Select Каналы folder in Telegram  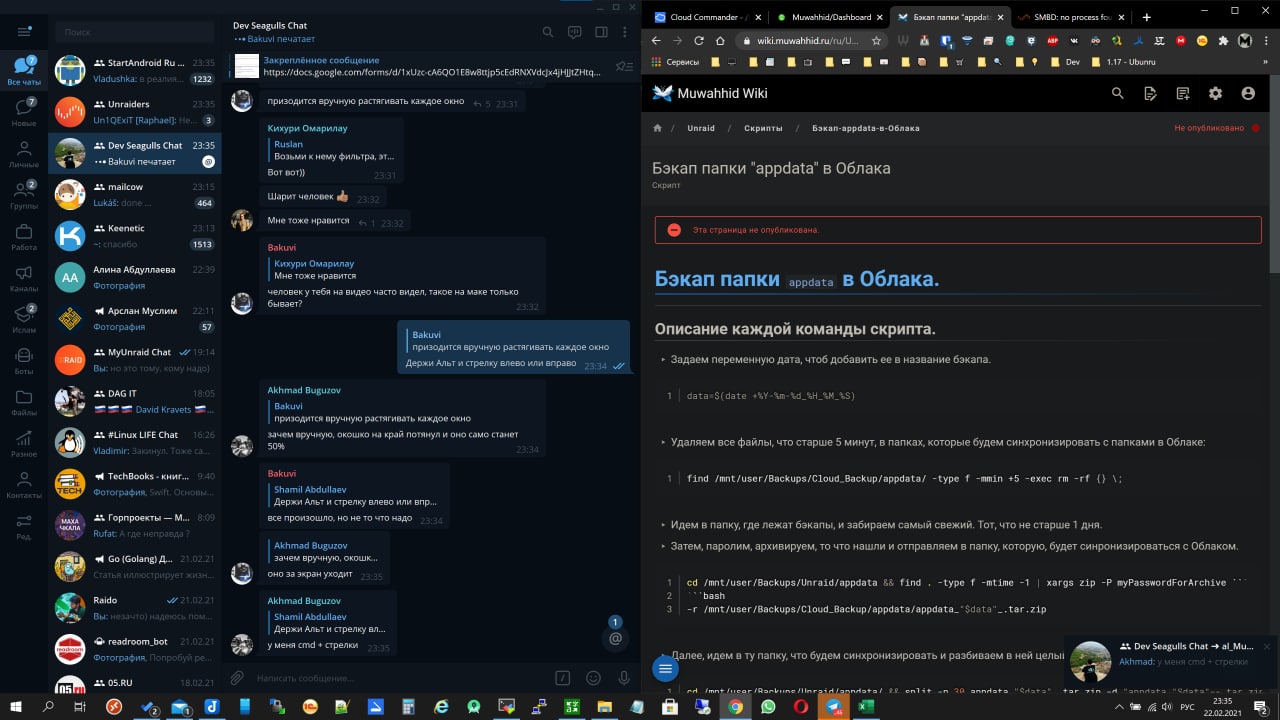point(24,276)
